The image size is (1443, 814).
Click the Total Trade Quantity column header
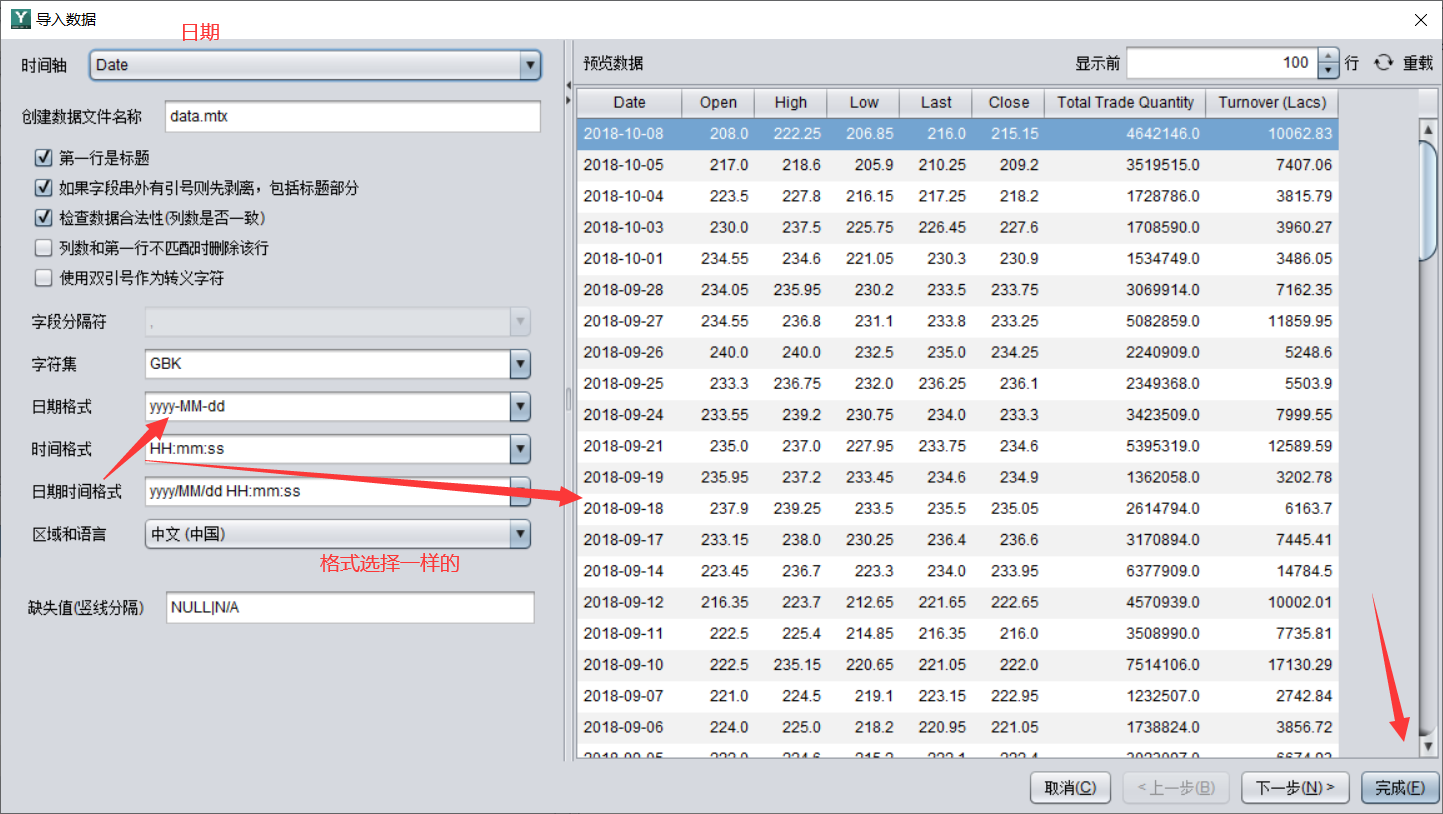tap(1125, 102)
